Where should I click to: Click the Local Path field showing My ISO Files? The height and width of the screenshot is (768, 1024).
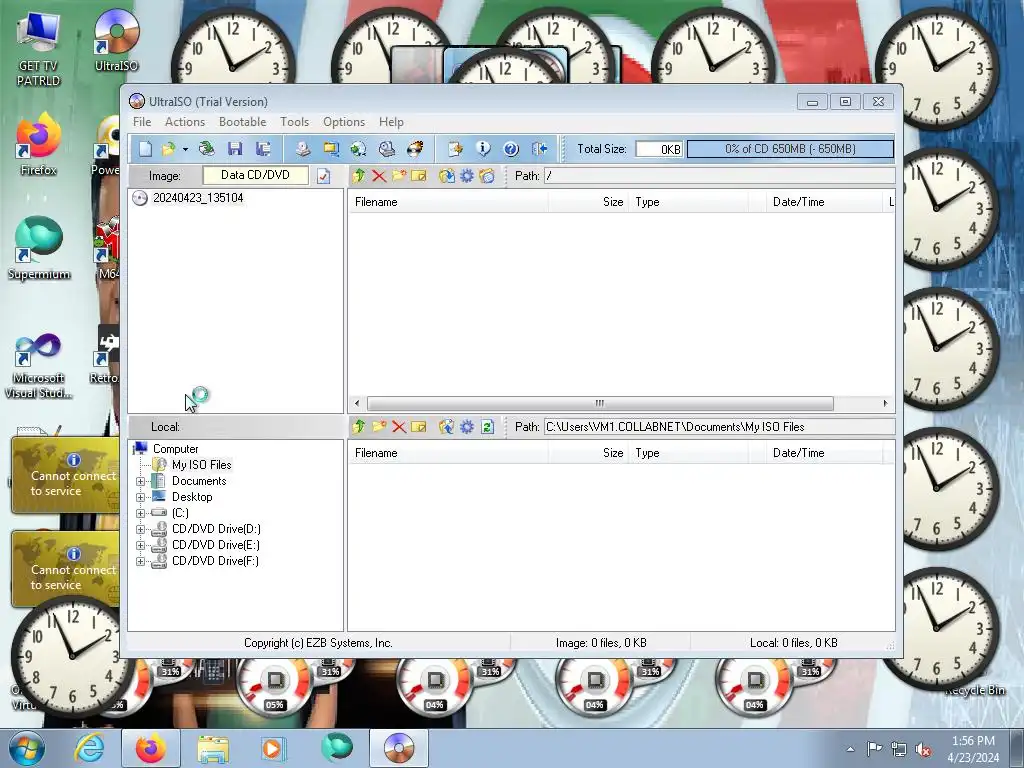[x=719, y=427]
